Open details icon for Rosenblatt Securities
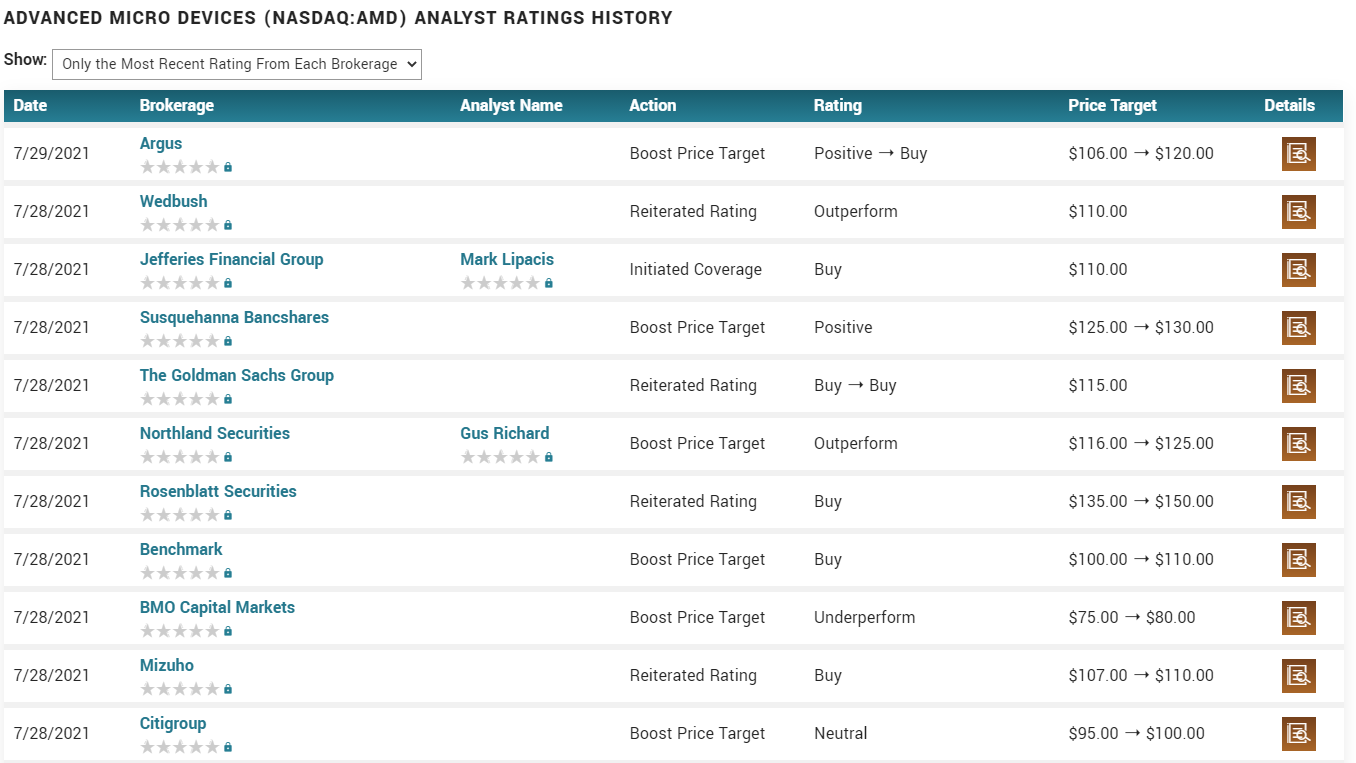This screenshot has width=1356, height=763. [x=1299, y=502]
